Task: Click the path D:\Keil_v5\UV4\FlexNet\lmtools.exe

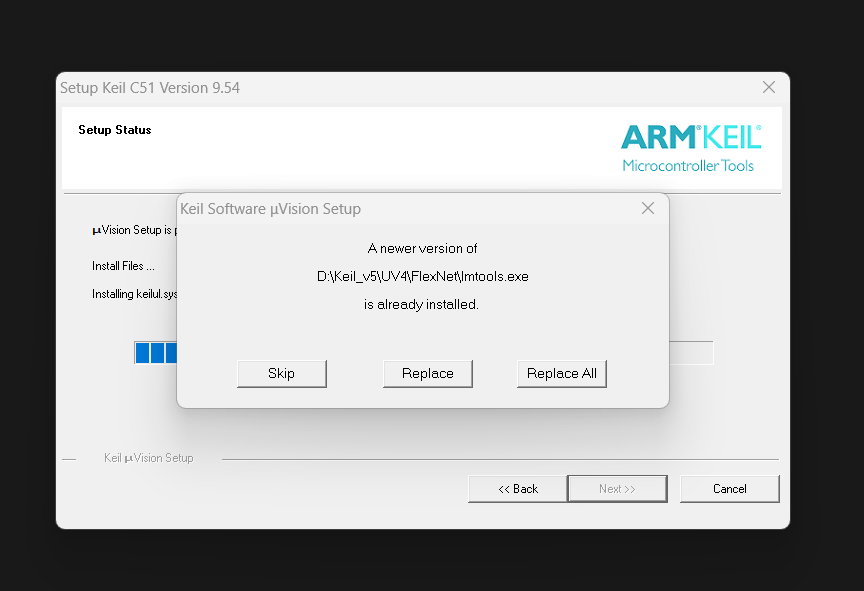Action: click(423, 276)
